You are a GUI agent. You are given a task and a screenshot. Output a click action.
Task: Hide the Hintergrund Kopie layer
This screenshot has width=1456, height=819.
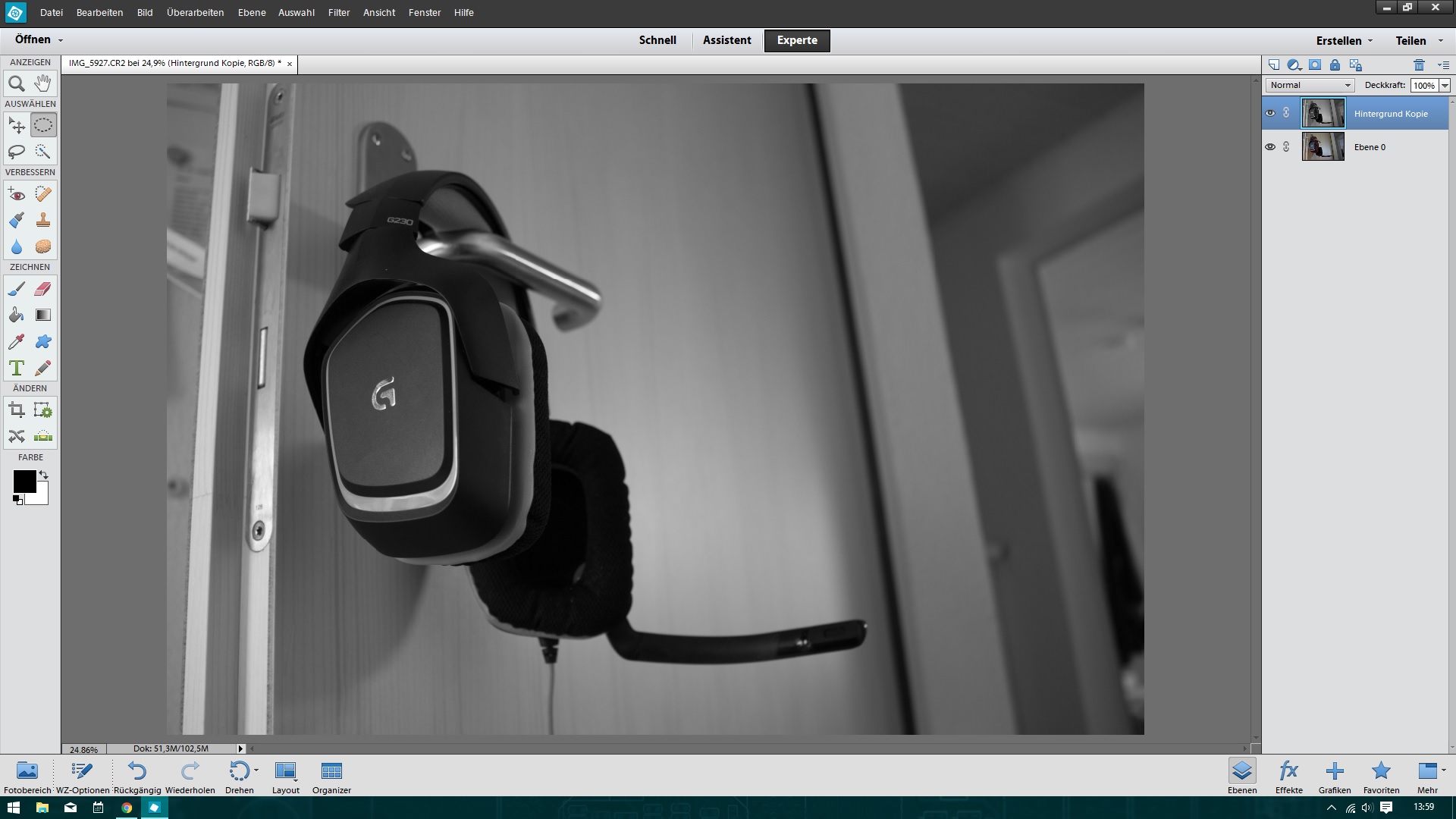click(1270, 113)
